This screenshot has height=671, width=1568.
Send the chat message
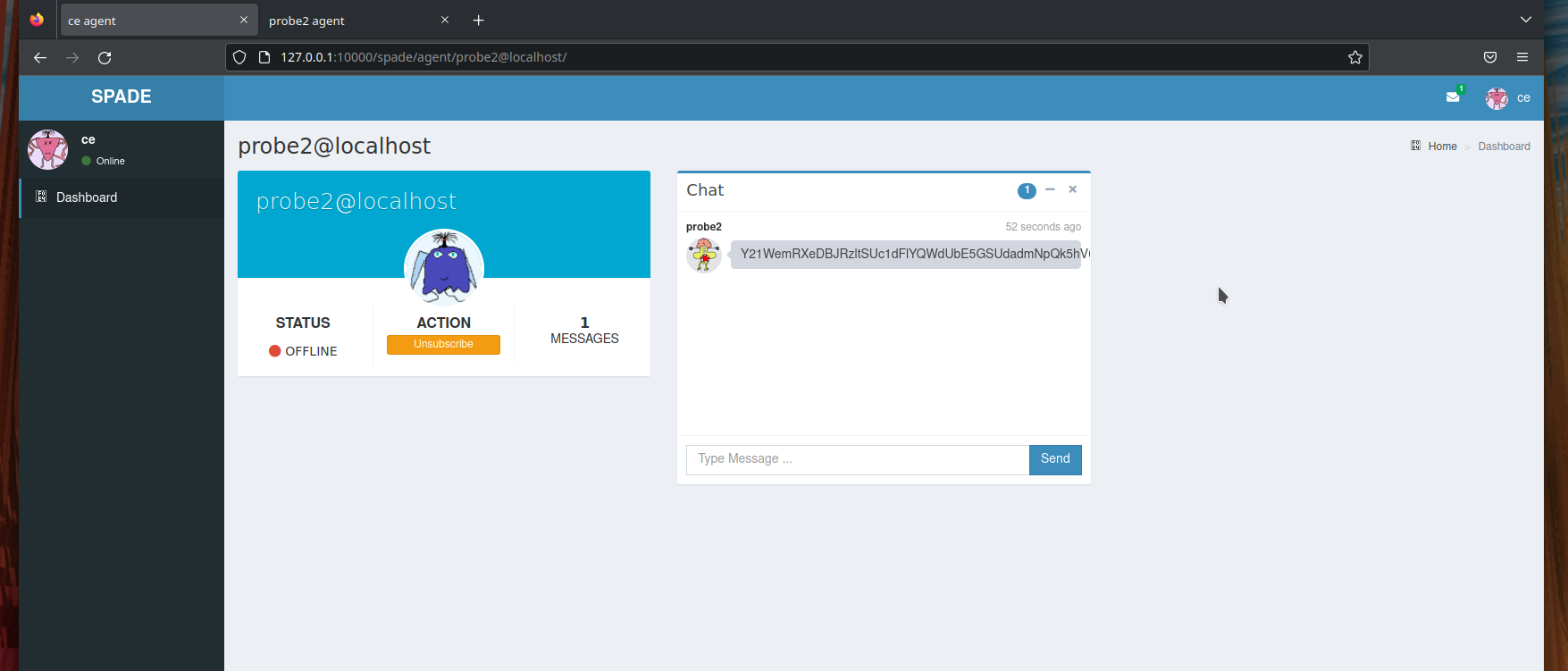1055,459
